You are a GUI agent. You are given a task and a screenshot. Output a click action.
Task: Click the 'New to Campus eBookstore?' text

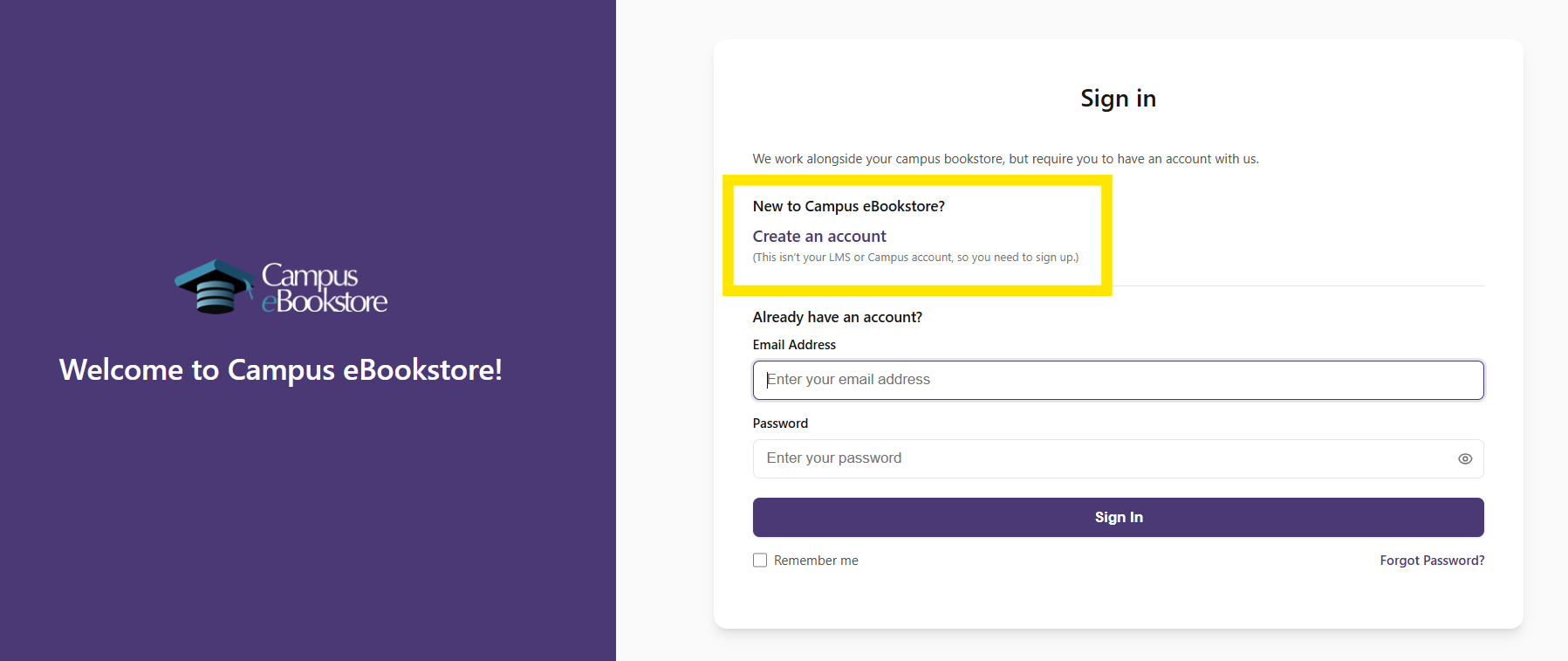[x=848, y=206]
